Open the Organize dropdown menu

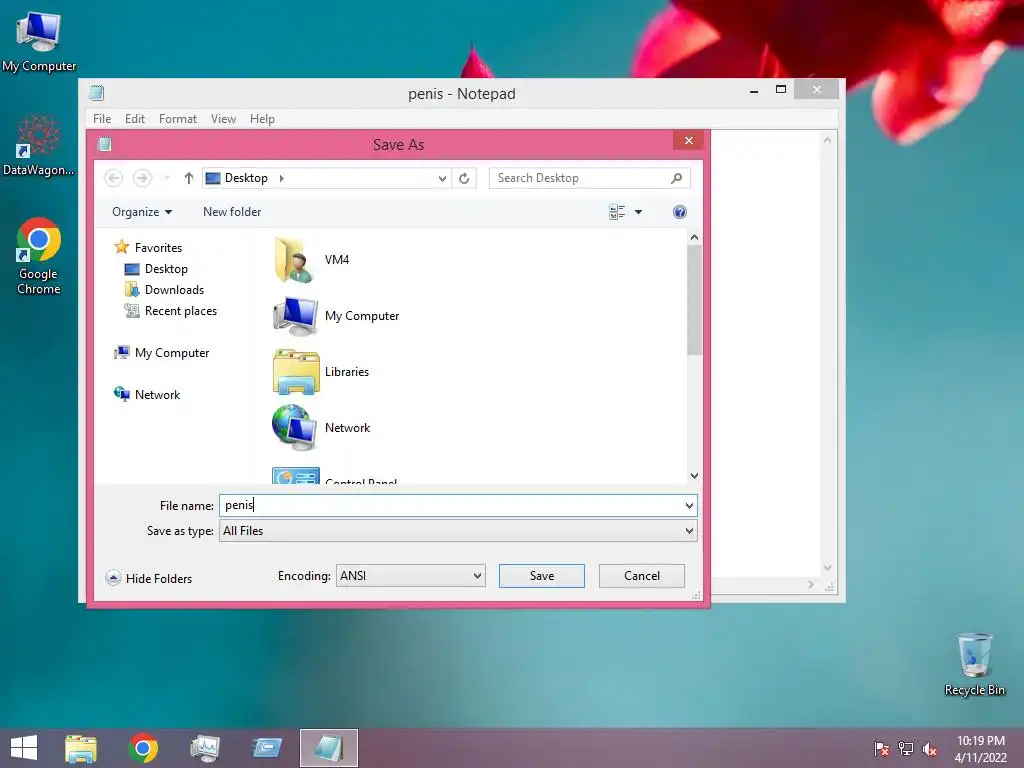click(x=142, y=212)
